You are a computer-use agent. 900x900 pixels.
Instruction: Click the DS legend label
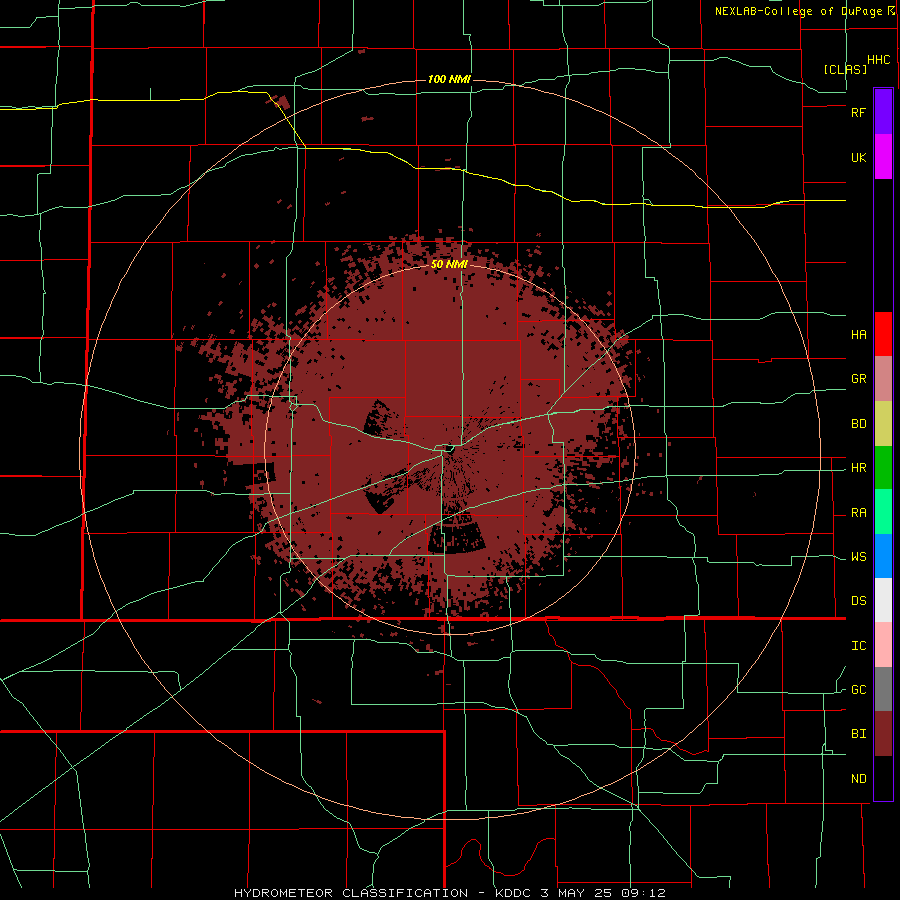point(858,601)
